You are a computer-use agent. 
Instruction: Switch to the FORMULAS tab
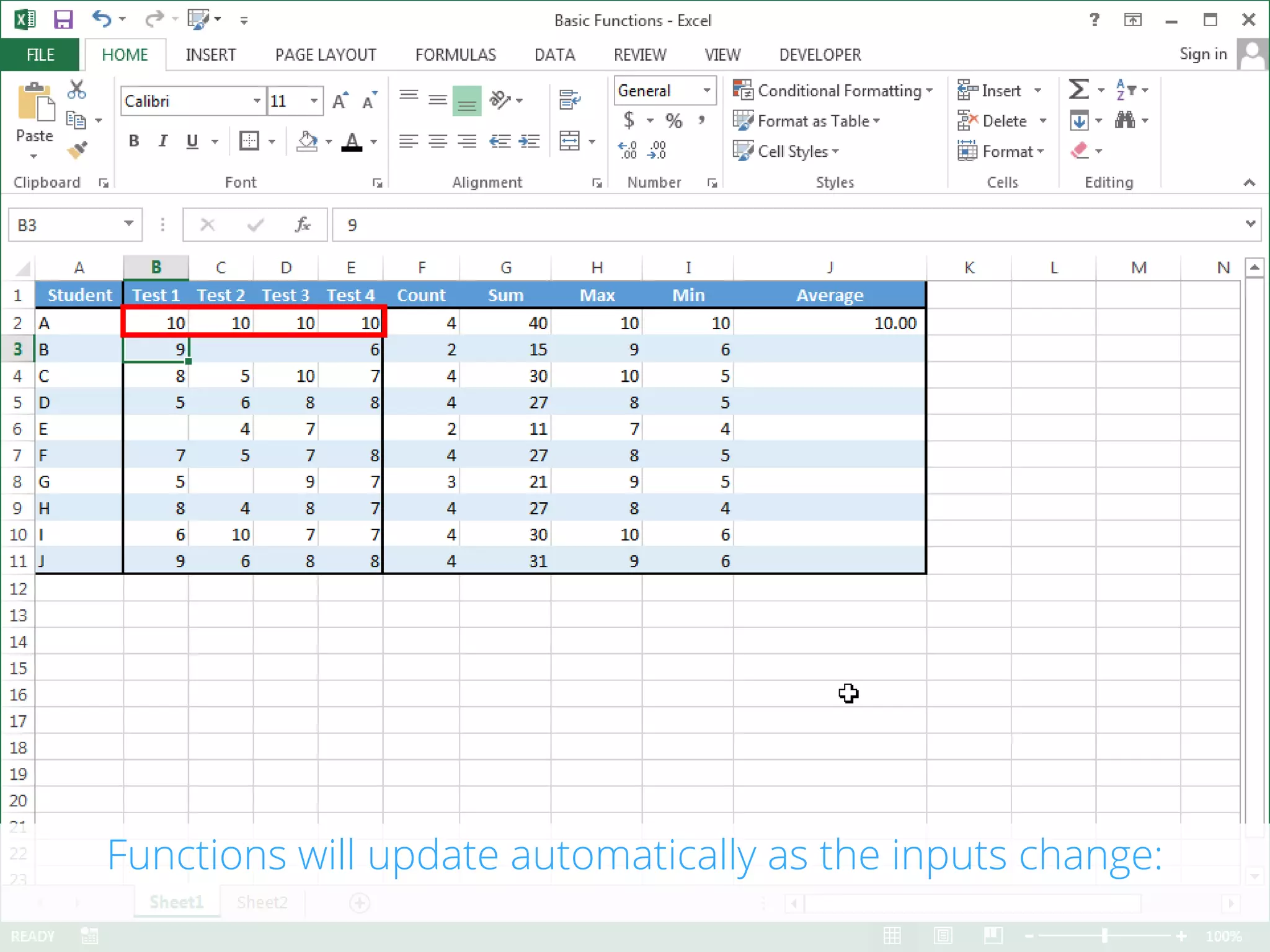[x=456, y=55]
